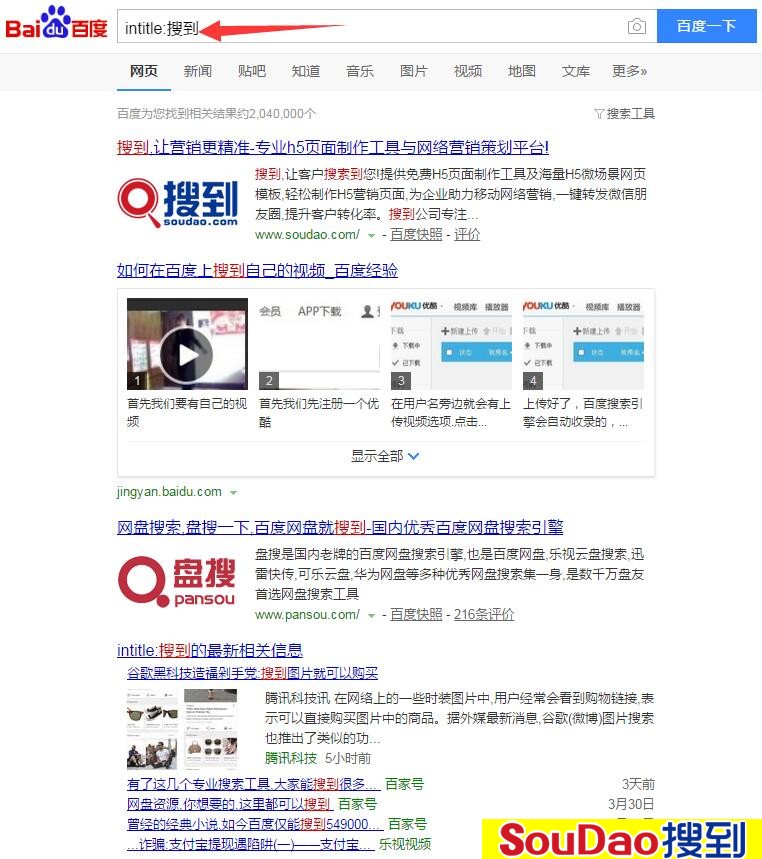762x859 pixels.
Task: Open 曾经的经典小说 news link
Action: (255, 824)
